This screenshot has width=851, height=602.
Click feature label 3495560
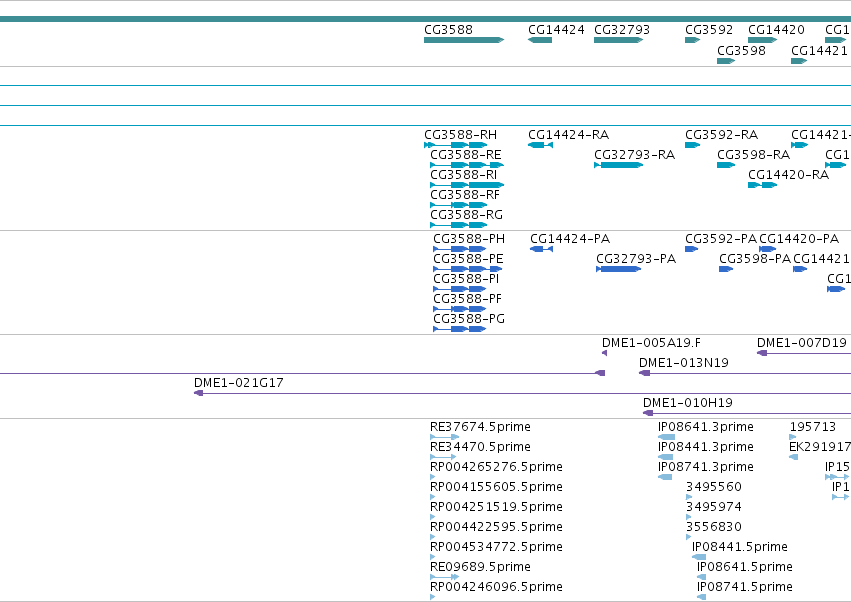pos(714,487)
